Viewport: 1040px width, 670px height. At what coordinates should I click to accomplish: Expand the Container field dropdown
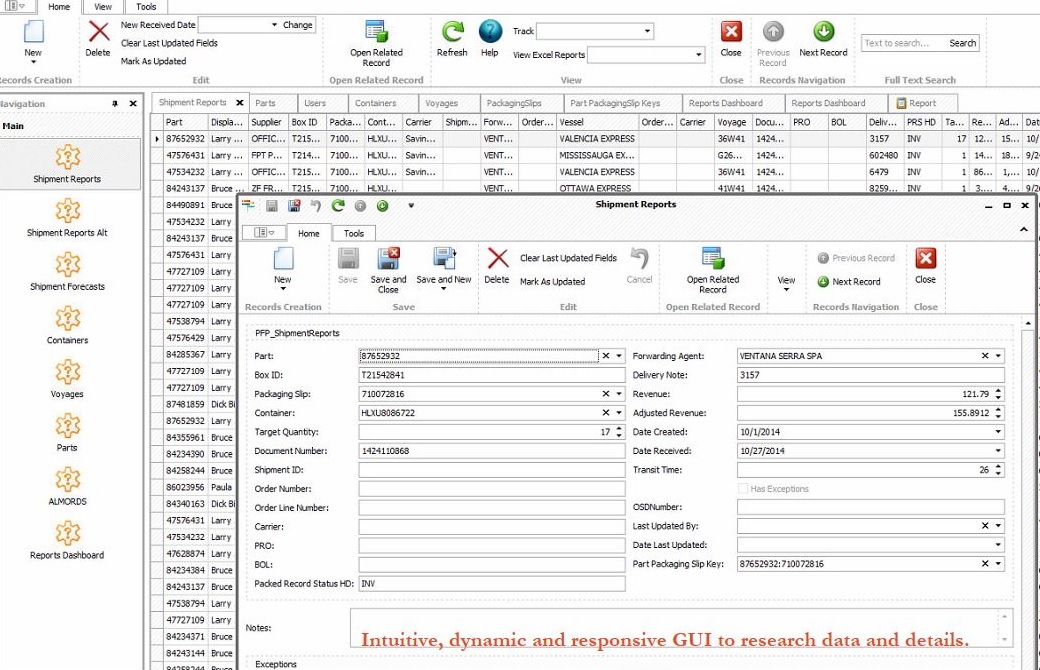coord(619,413)
